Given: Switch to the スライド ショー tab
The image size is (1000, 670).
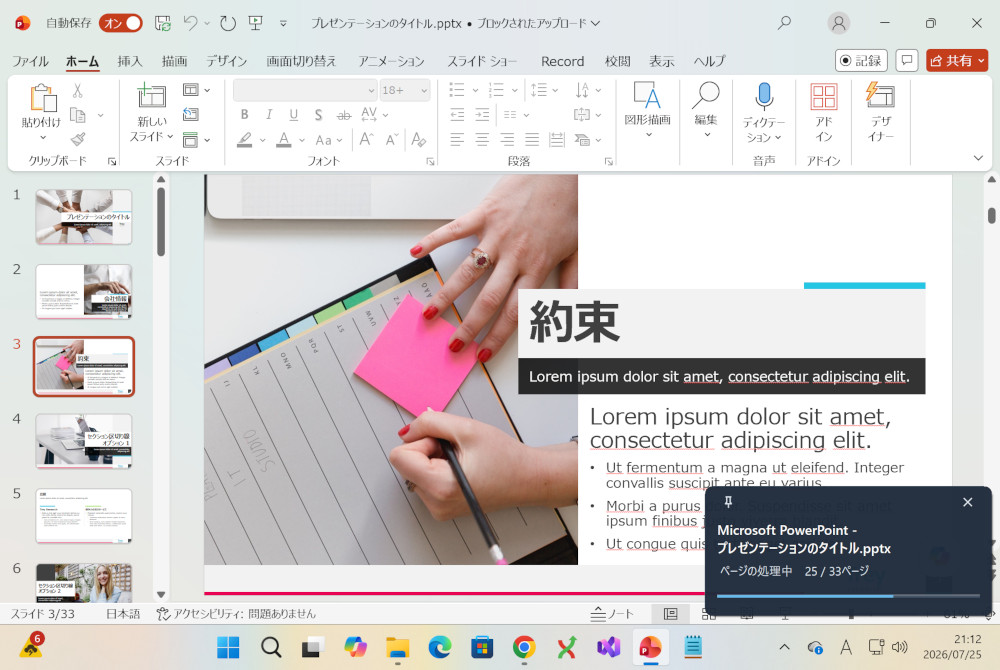Looking at the screenshot, I should click(x=482, y=61).
